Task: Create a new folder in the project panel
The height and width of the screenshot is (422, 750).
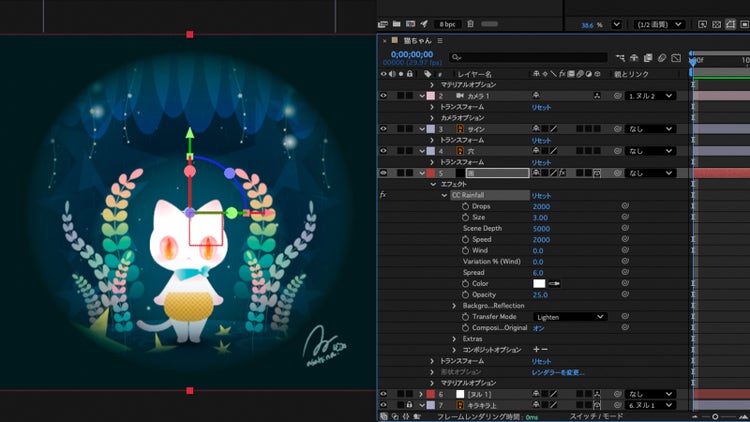Action: click(x=397, y=24)
